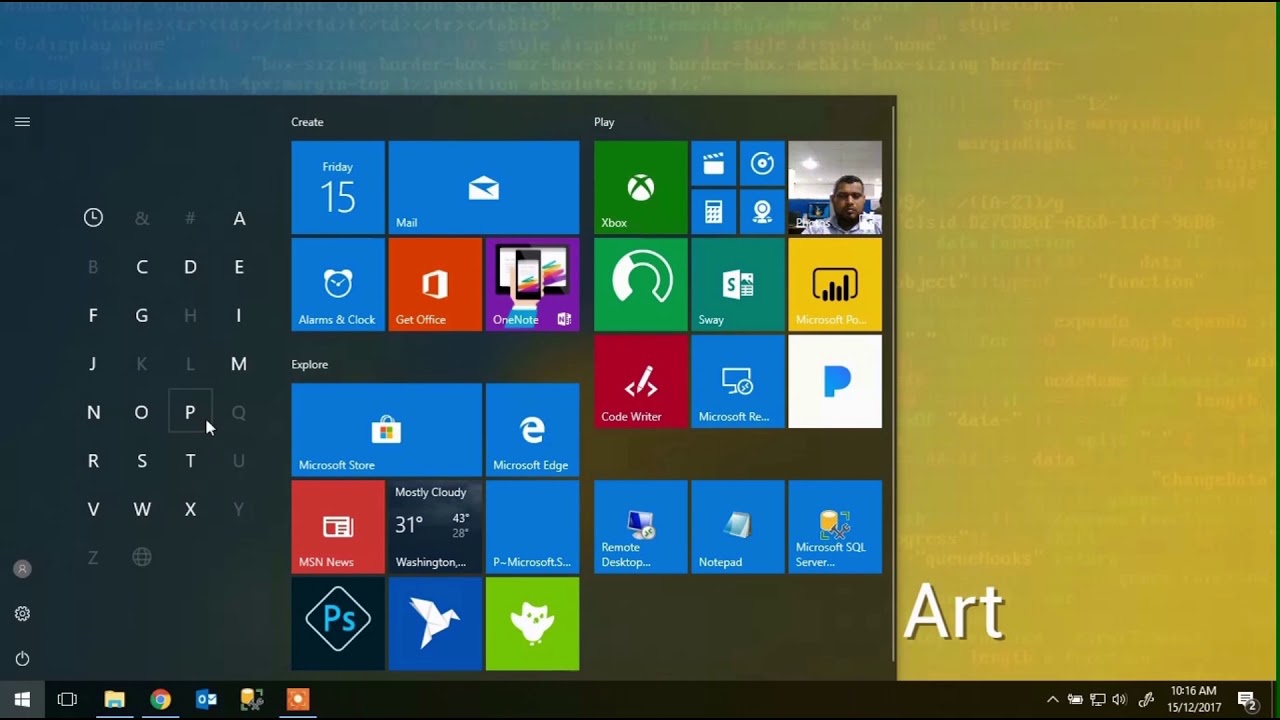Screen dimensions: 1280x720
Task: Open the Get Office tile
Action: pos(435,284)
